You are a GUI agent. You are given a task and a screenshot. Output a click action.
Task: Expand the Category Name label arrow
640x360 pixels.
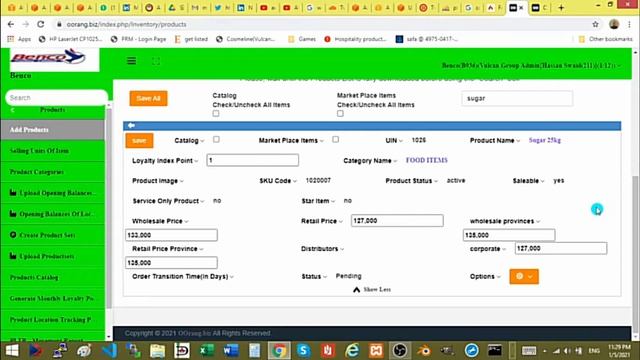(395, 161)
